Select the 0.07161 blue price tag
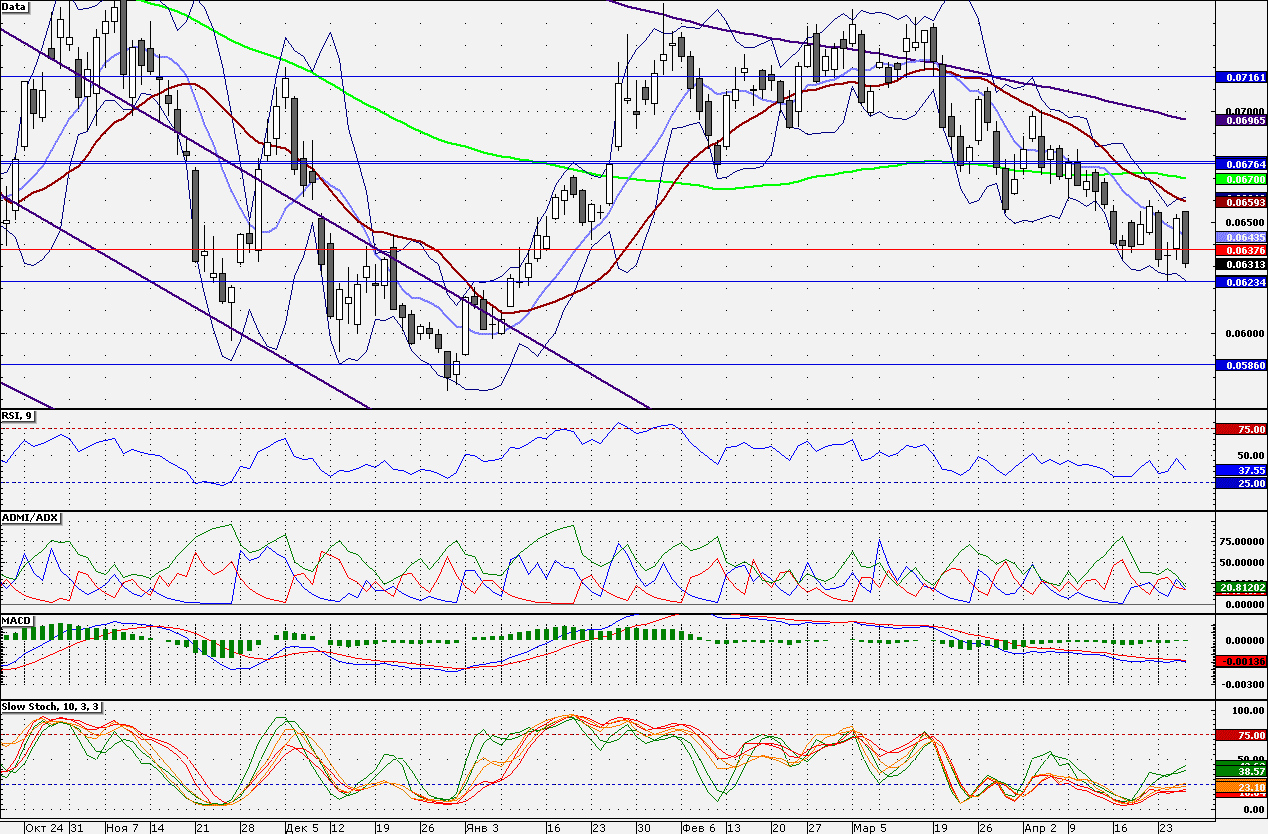 click(1241, 76)
